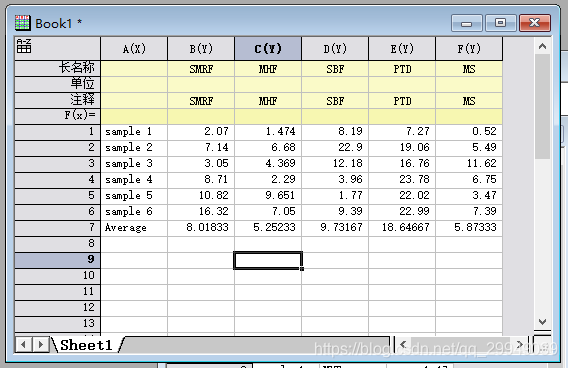Click the cell with value 22.99
This screenshot has width=568, height=368.
click(402, 212)
